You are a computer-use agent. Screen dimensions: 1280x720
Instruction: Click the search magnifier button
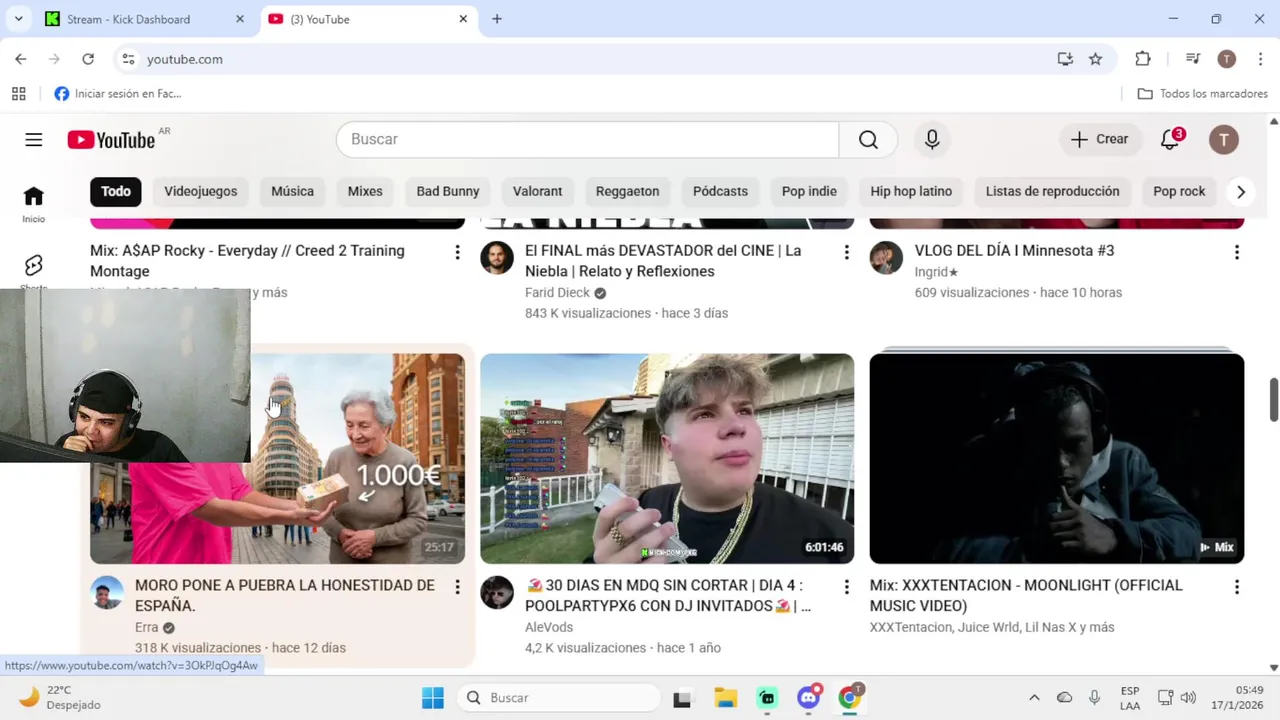tap(868, 139)
